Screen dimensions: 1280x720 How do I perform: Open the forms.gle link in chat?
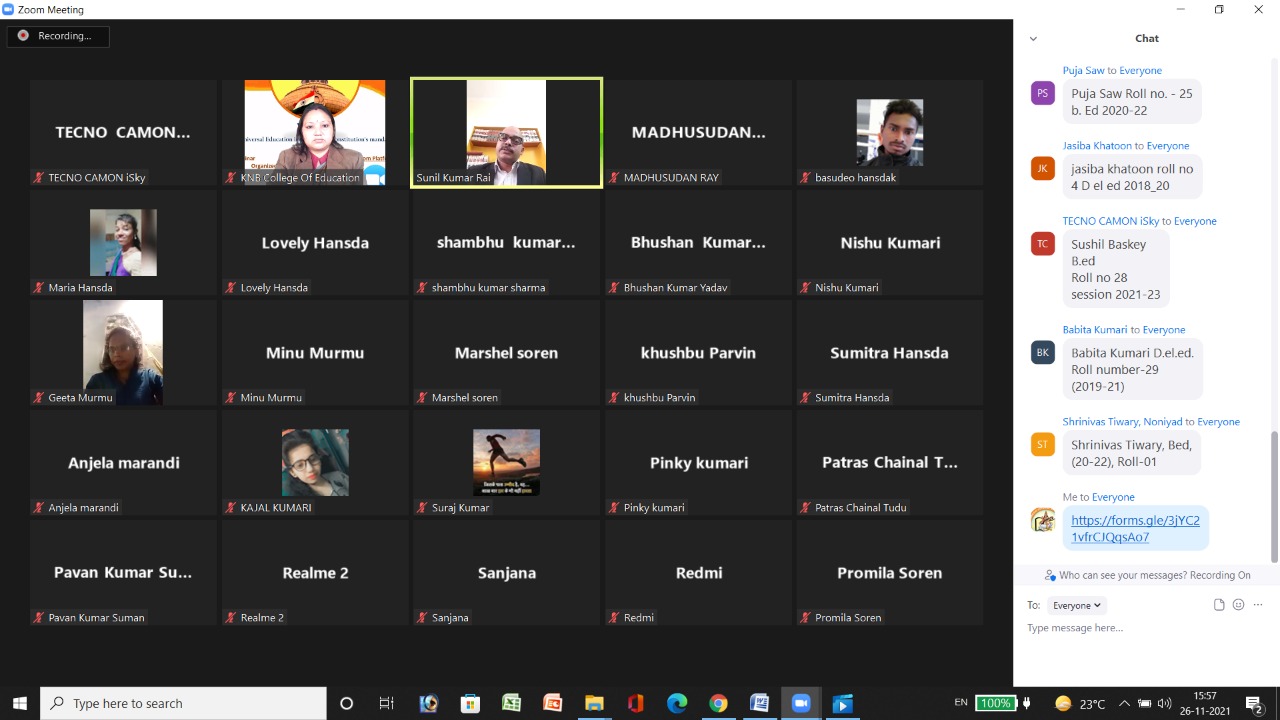pos(1135,528)
